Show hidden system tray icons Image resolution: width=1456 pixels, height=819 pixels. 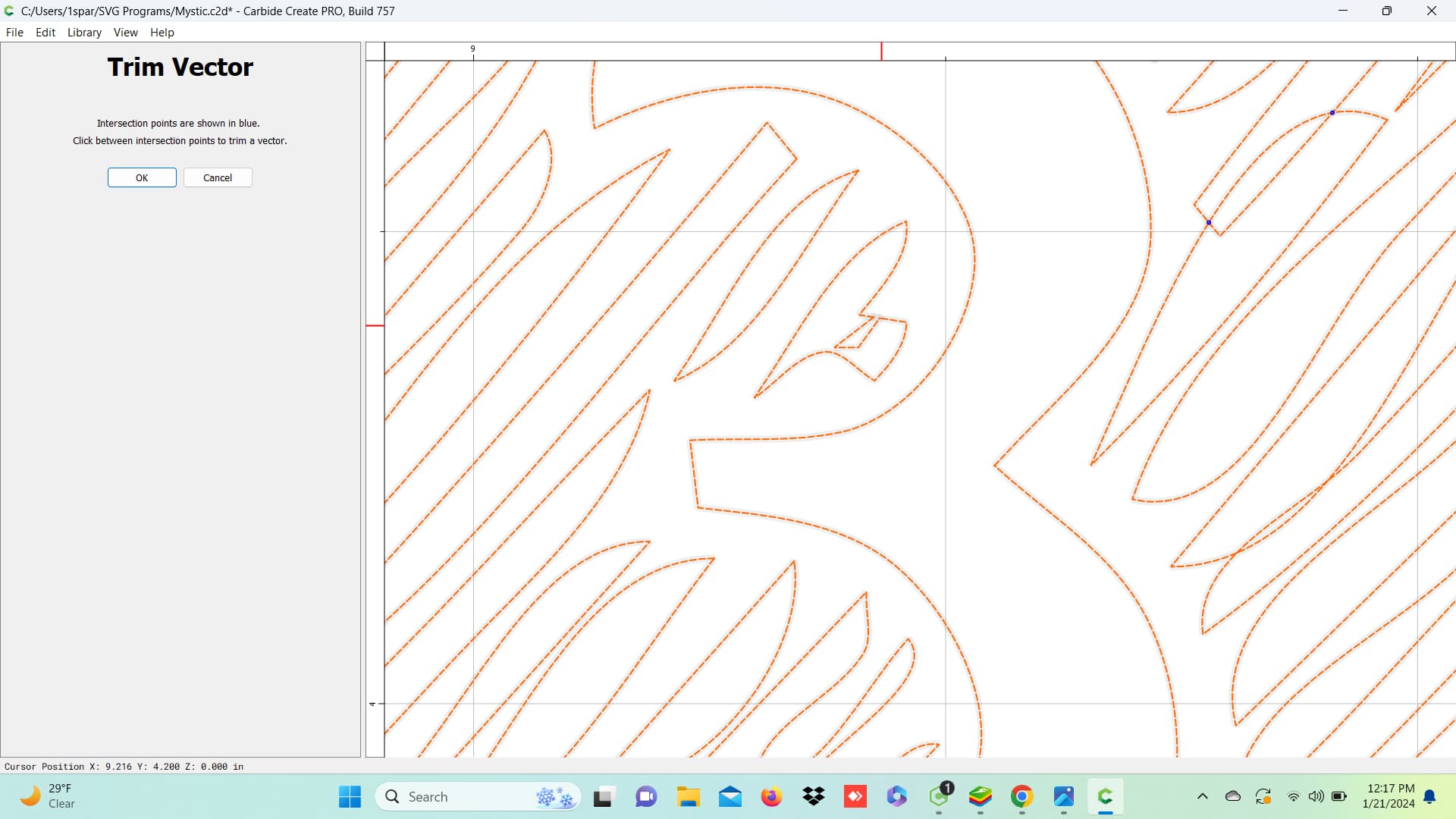coord(1203,796)
